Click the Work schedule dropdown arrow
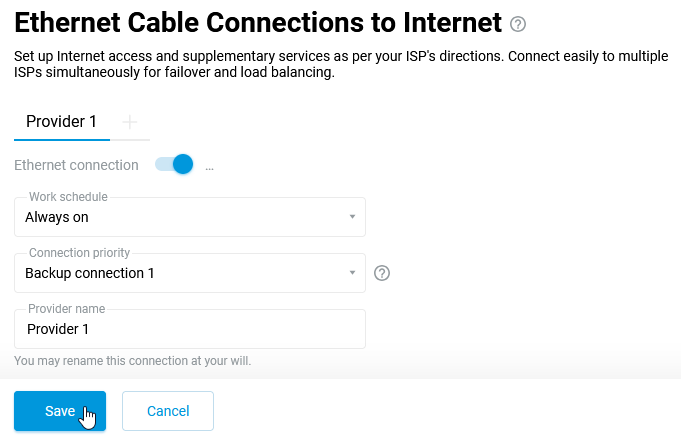The height and width of the screenshot is (441, 681). (352, 217)
